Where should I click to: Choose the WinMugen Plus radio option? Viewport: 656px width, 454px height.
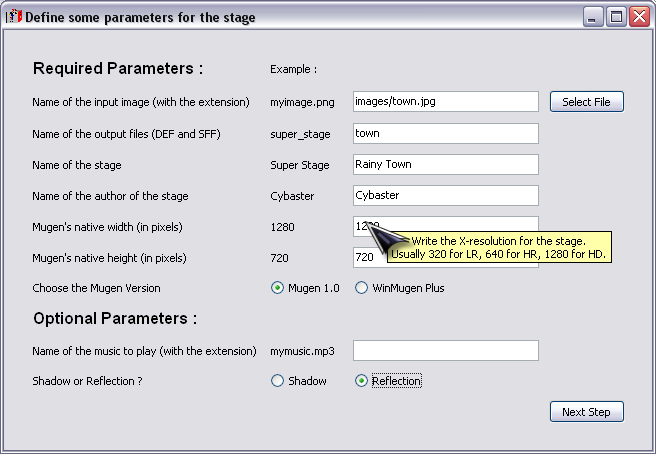pos(362,288)
